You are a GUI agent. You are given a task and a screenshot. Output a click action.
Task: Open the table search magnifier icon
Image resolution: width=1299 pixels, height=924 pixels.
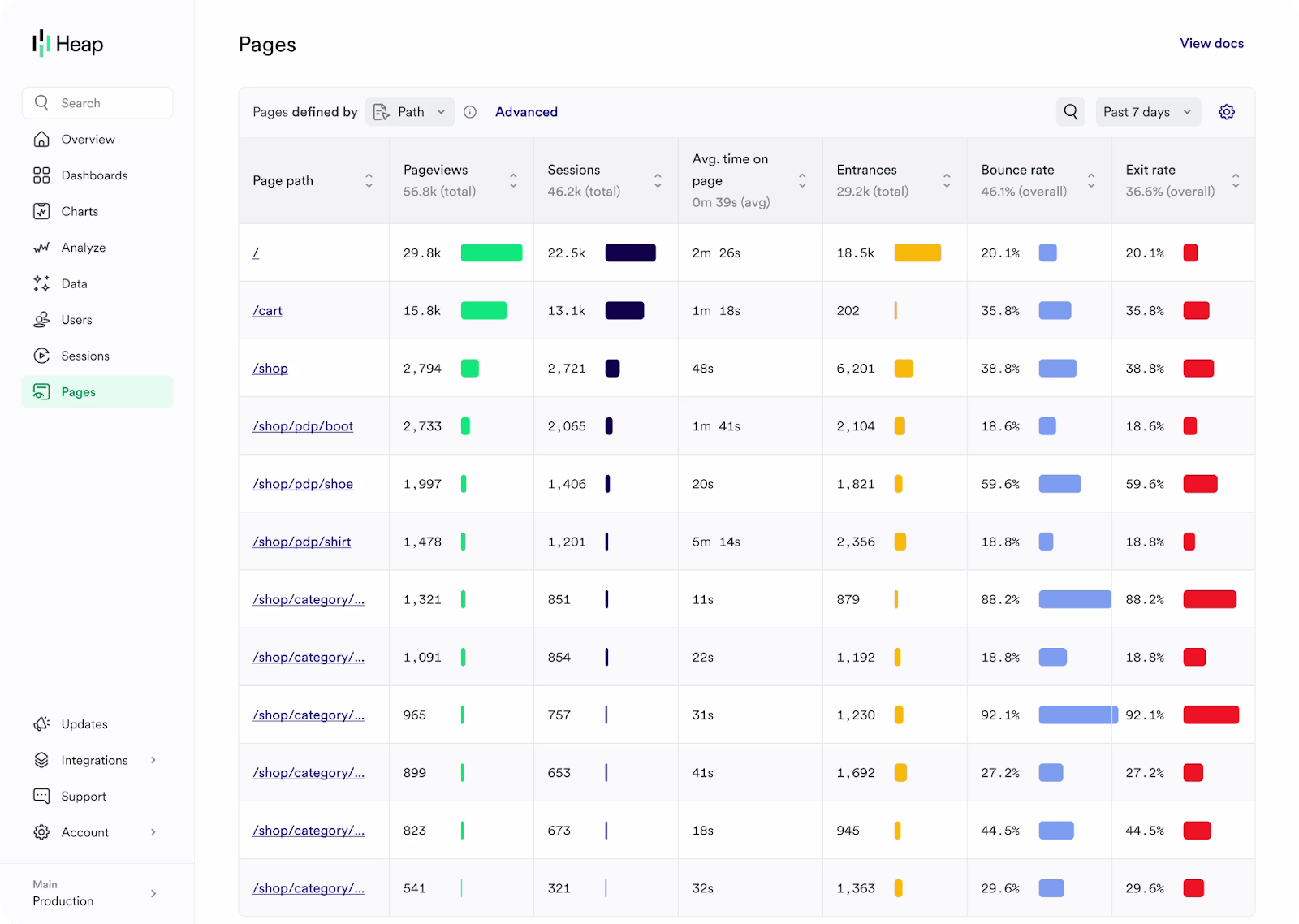(x=1071, y=112)
